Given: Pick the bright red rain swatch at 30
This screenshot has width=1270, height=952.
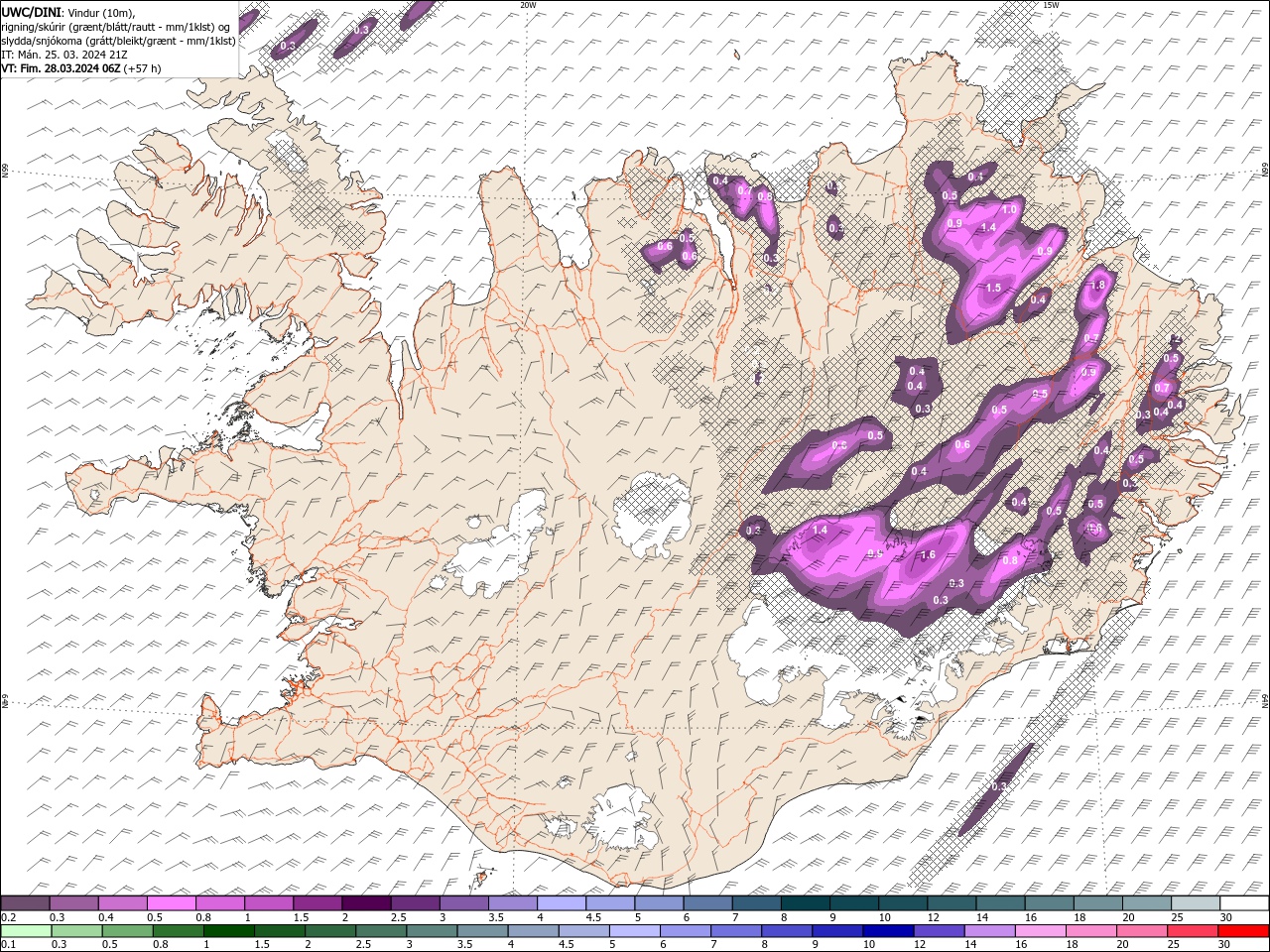Looking at the screenshot, I should coord(1243,931).
